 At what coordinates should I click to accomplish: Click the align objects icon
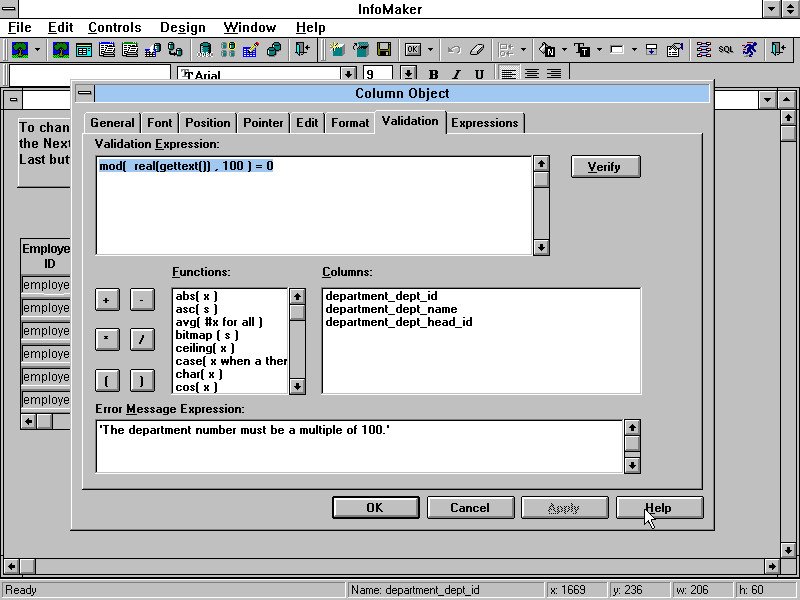coord(507,49)
